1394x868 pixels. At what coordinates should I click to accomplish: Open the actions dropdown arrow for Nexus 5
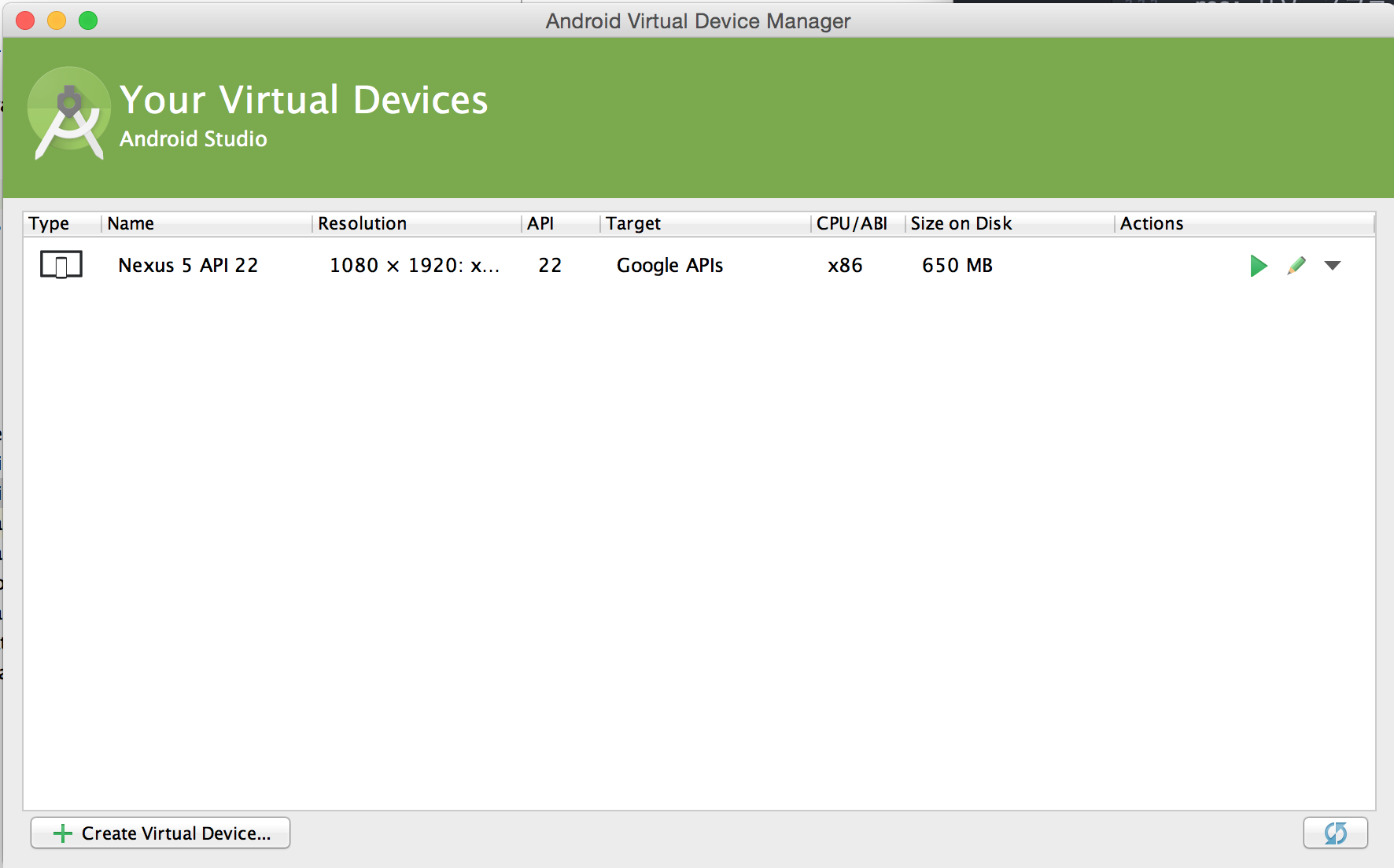(1333, 266)
